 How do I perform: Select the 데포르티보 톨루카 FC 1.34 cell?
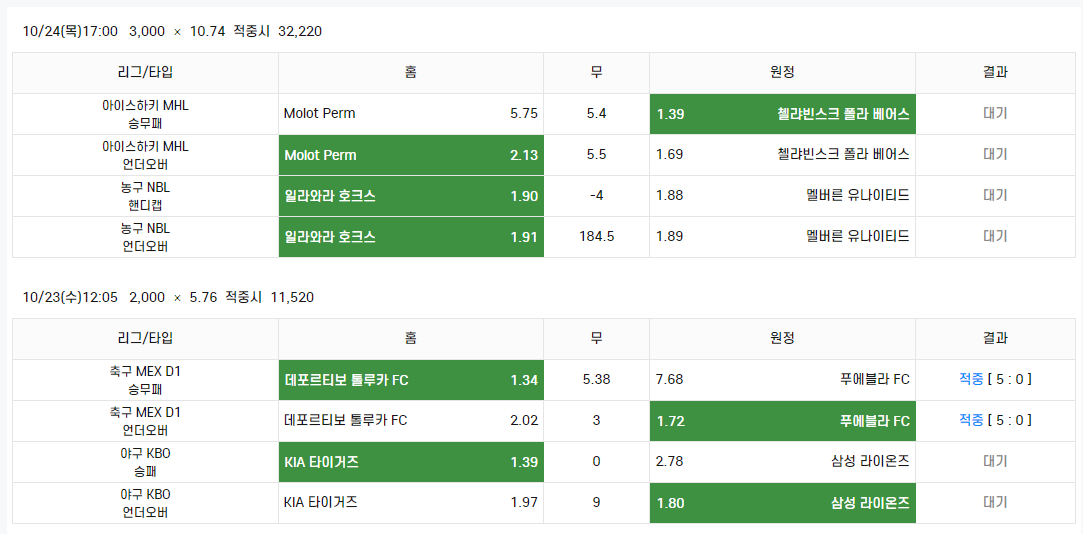(411, 379)
